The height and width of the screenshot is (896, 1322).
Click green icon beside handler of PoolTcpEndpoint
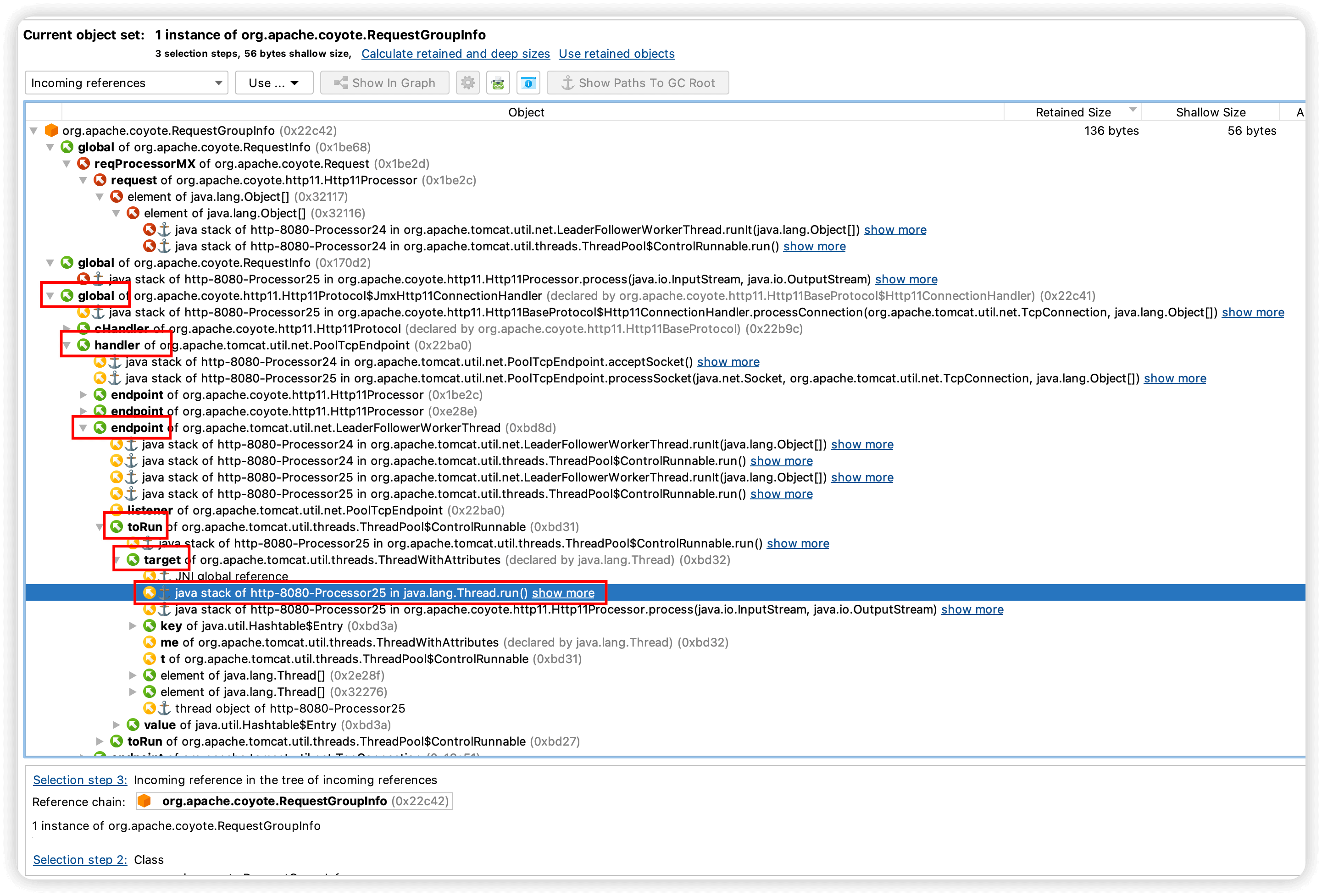coord(83,345)
